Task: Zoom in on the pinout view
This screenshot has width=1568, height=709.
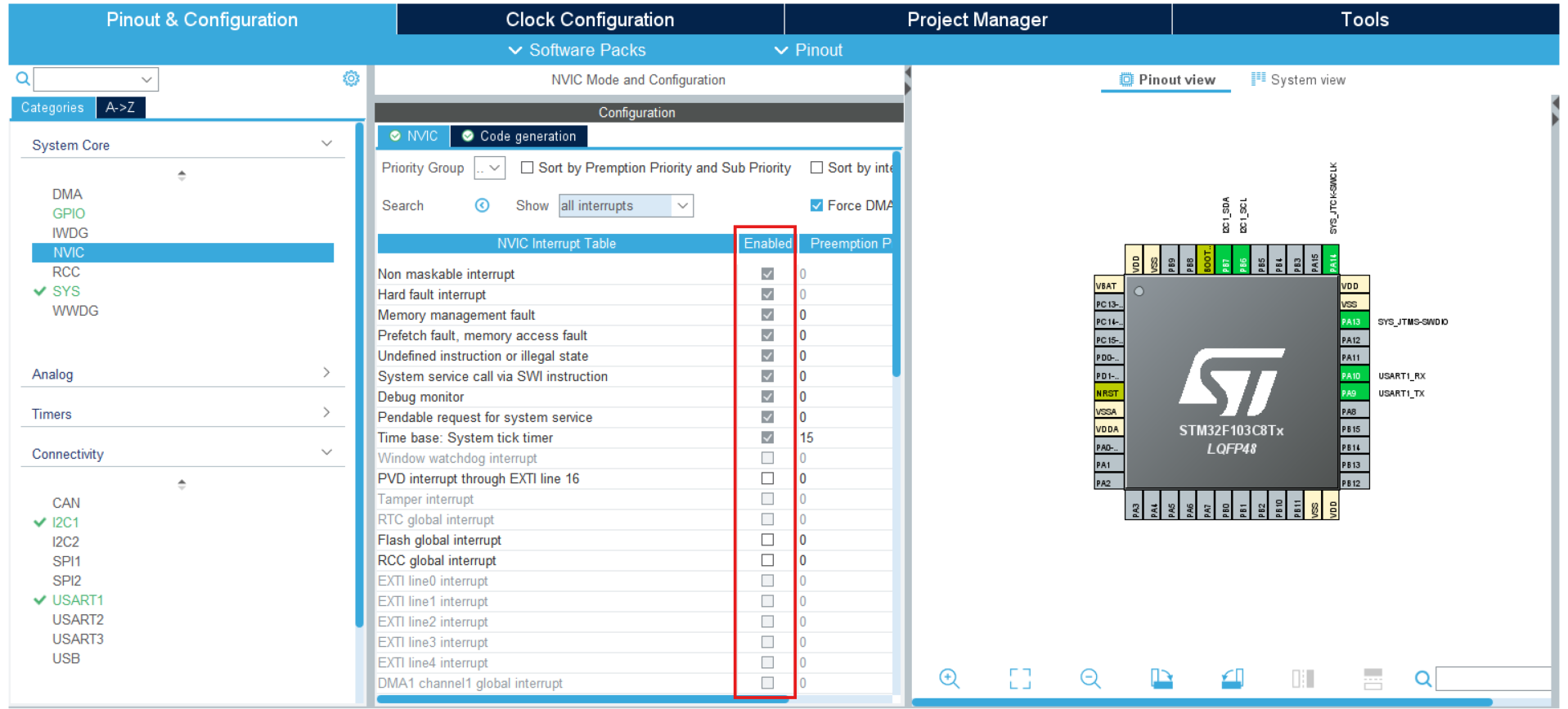Action: pyautogui.click(x=949, y=678)
